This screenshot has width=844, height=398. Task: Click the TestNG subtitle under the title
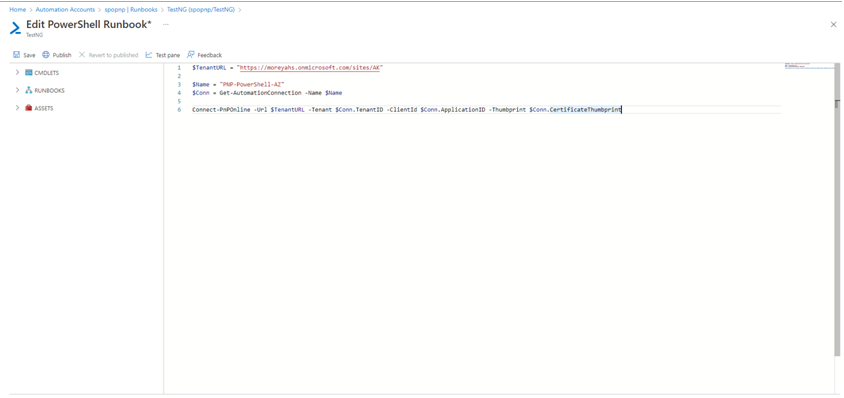click(34, 35)
